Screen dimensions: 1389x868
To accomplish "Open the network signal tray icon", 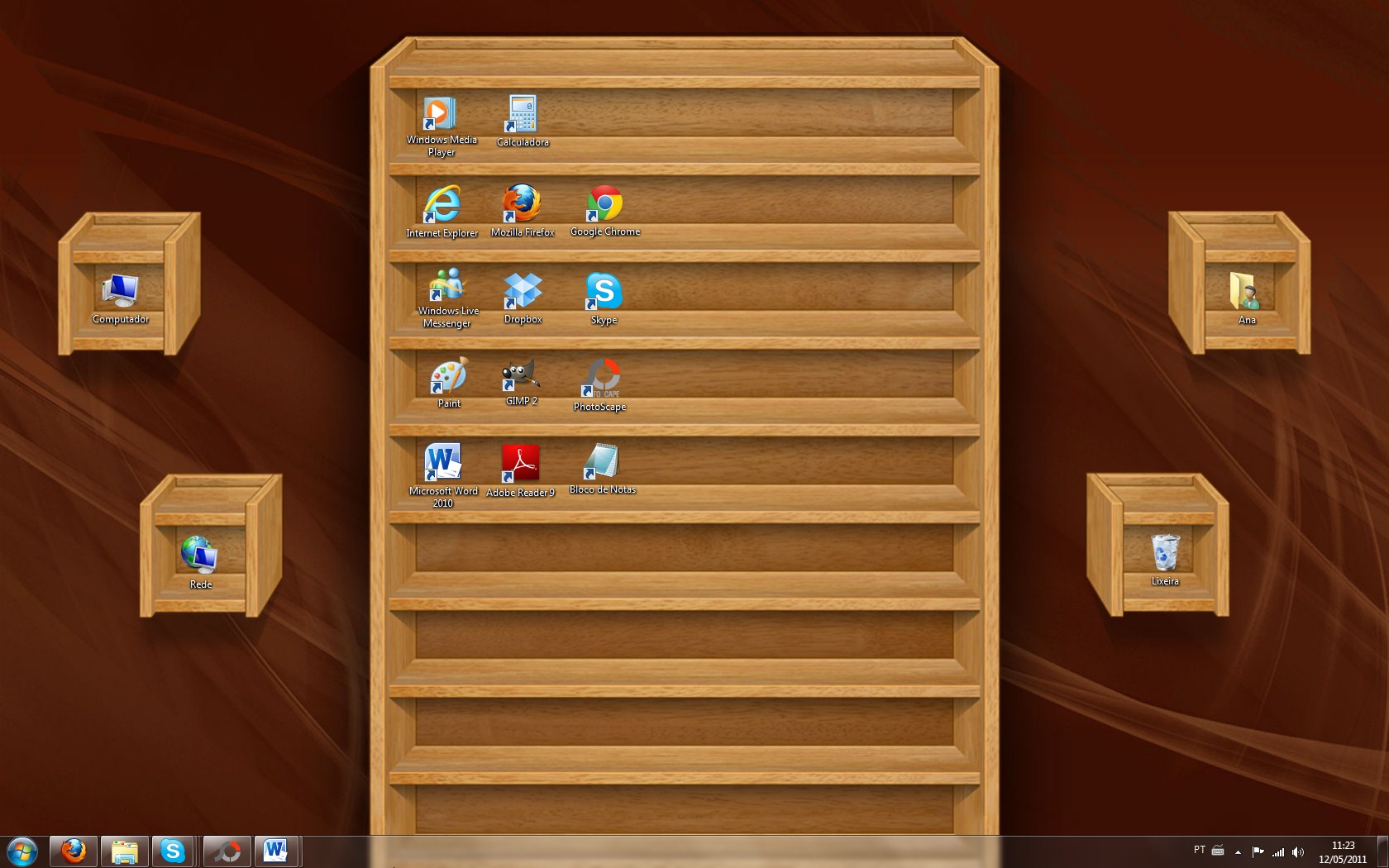I will (1278, 851).
